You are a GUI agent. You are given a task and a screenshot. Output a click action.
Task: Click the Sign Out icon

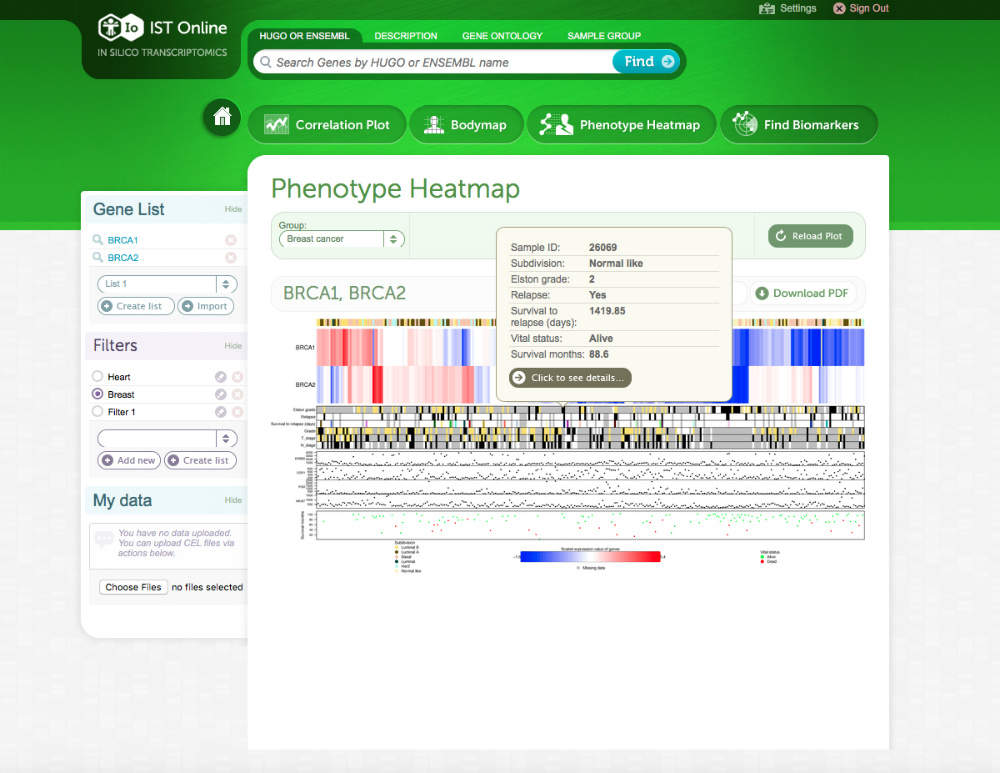(x=839, y=8)
